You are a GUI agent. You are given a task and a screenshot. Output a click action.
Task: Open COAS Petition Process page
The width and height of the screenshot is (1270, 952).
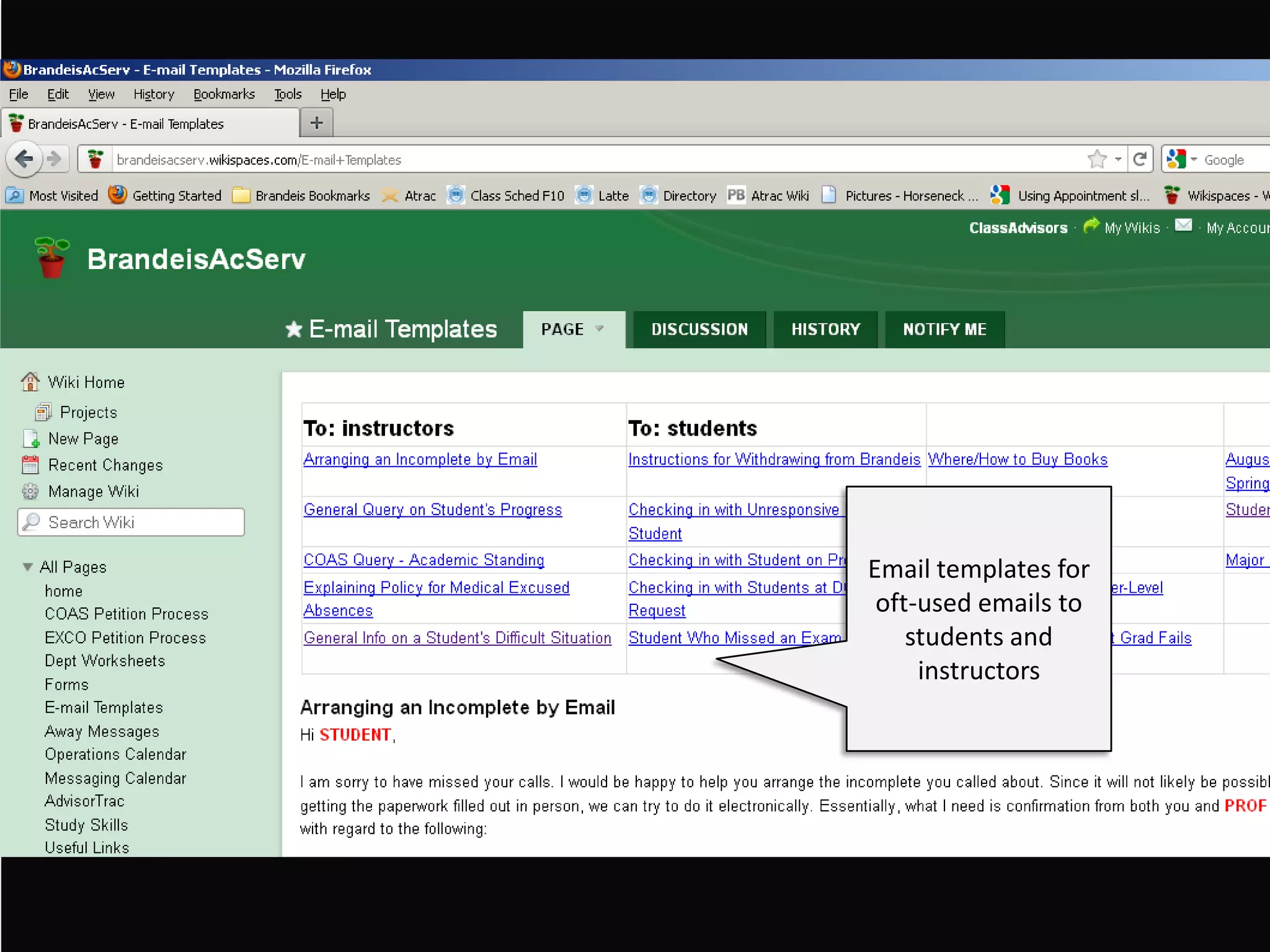coord(127,614)
